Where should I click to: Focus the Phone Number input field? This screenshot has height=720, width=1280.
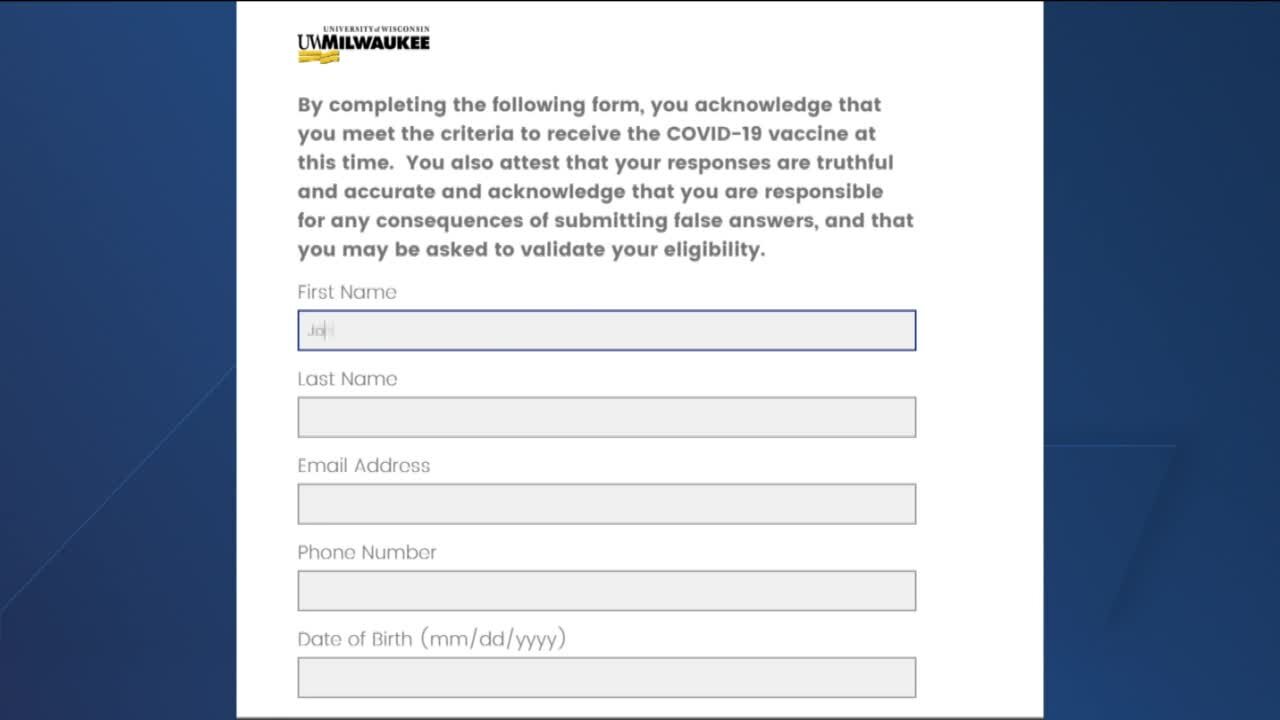tap(606, 591)
